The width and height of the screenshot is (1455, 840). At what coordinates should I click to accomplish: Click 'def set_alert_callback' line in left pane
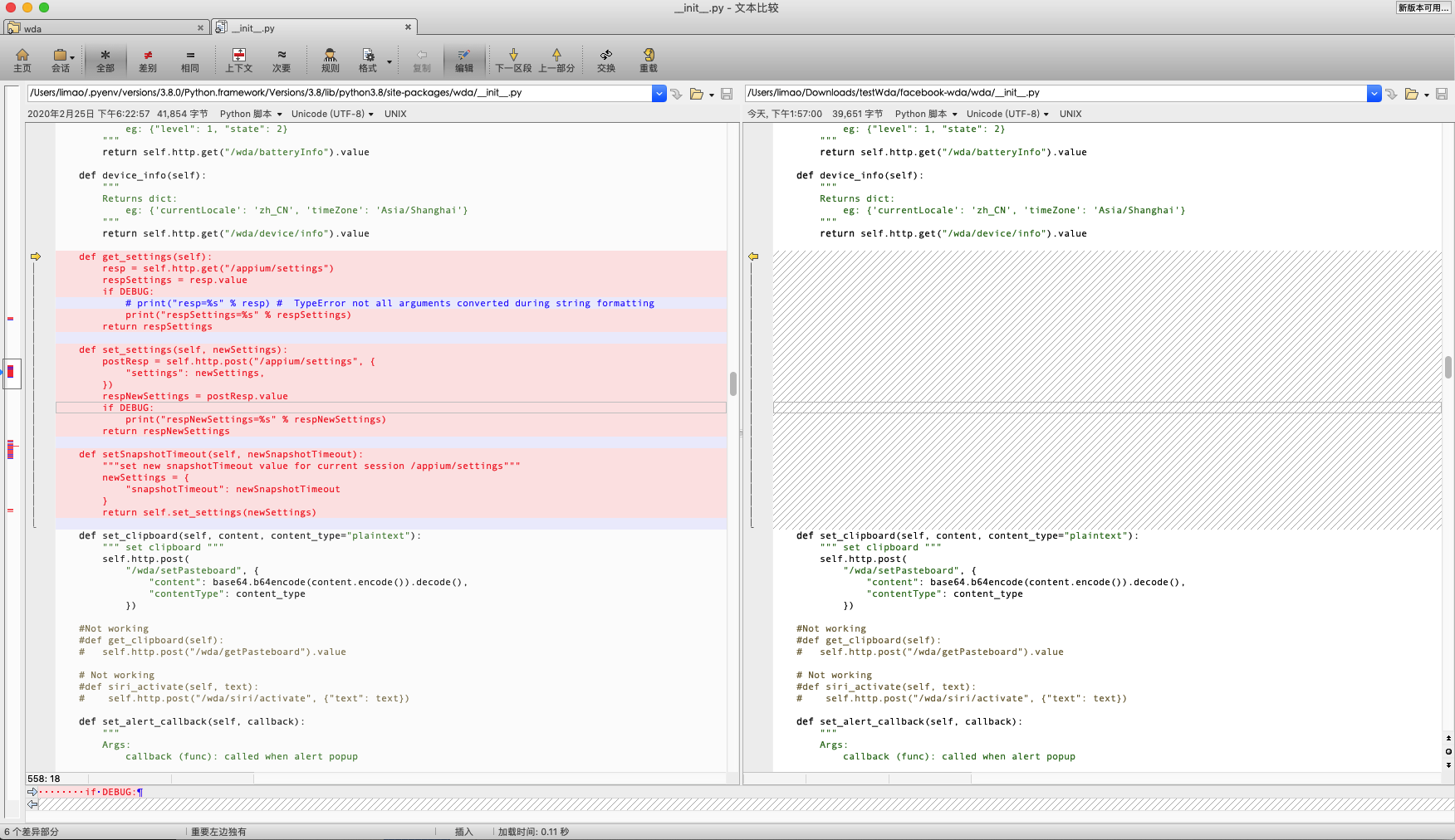coord(192,721)
